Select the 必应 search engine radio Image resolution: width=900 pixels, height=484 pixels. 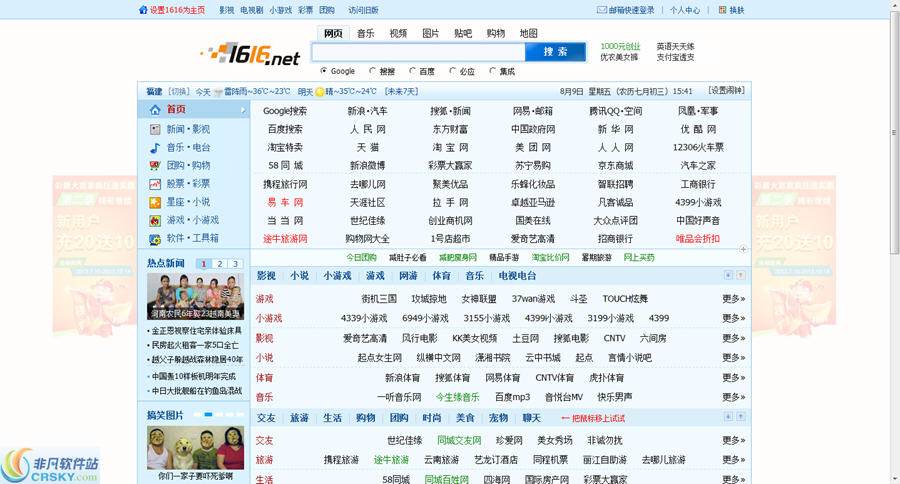point(452,71)
